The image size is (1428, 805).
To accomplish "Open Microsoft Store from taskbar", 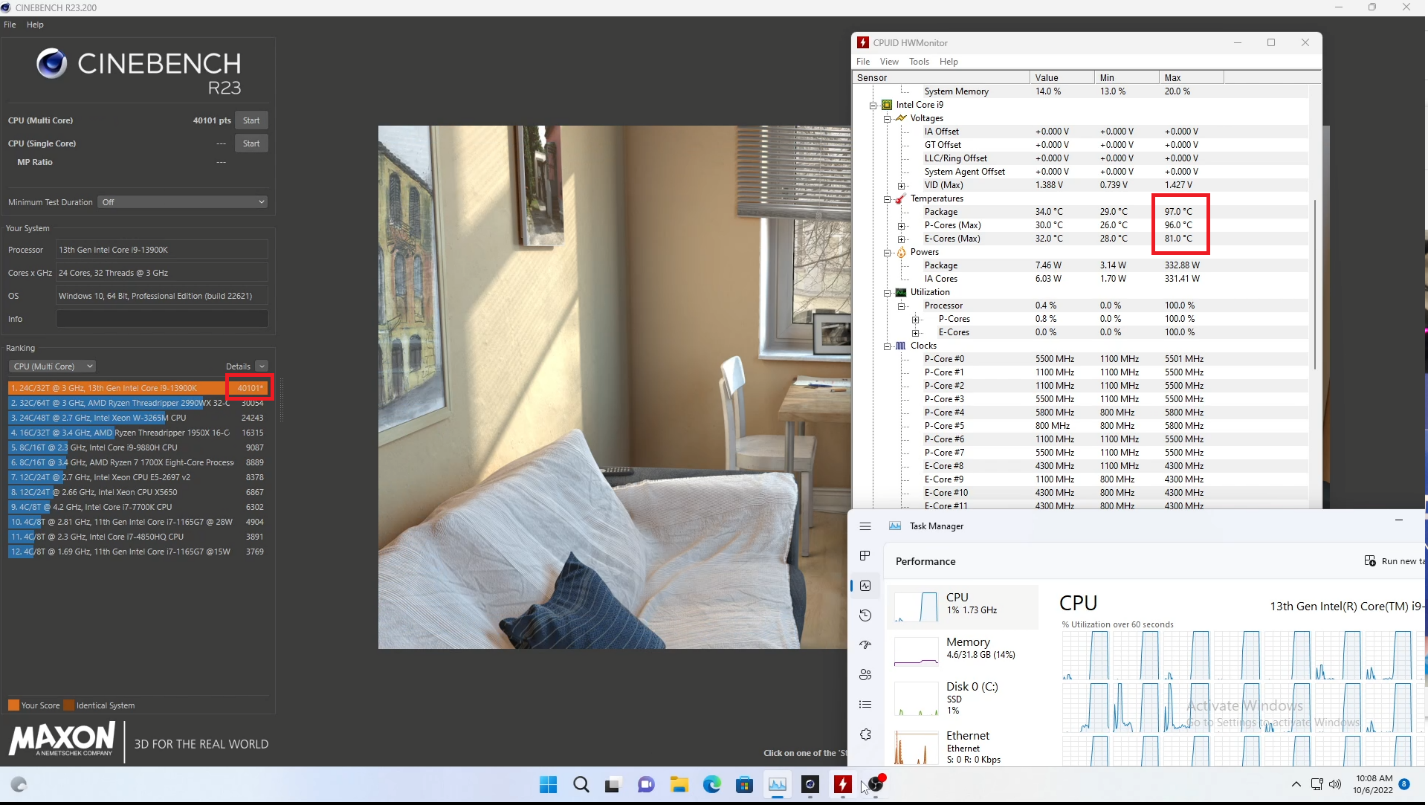I will point(744,785).
